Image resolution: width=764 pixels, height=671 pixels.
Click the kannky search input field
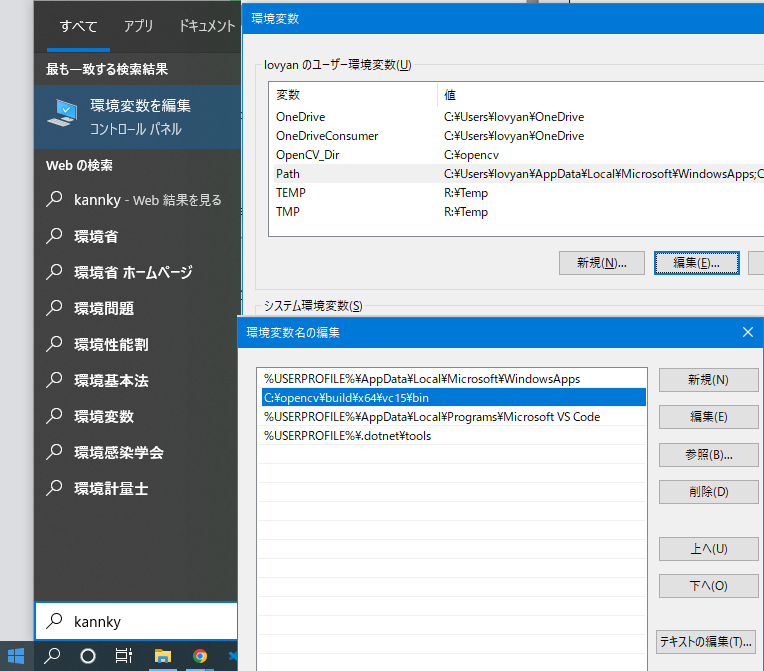[136, 621]
